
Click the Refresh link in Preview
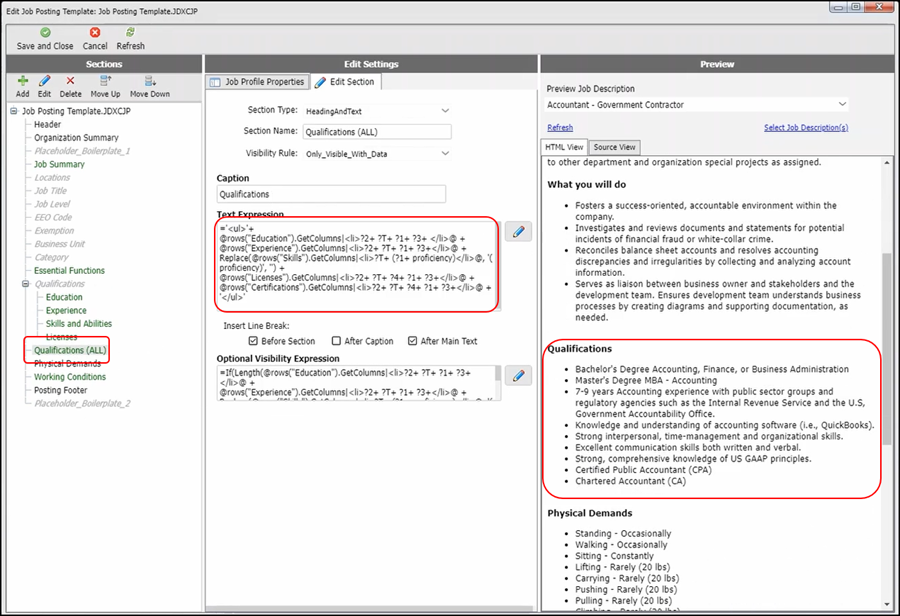click(560, 128)
